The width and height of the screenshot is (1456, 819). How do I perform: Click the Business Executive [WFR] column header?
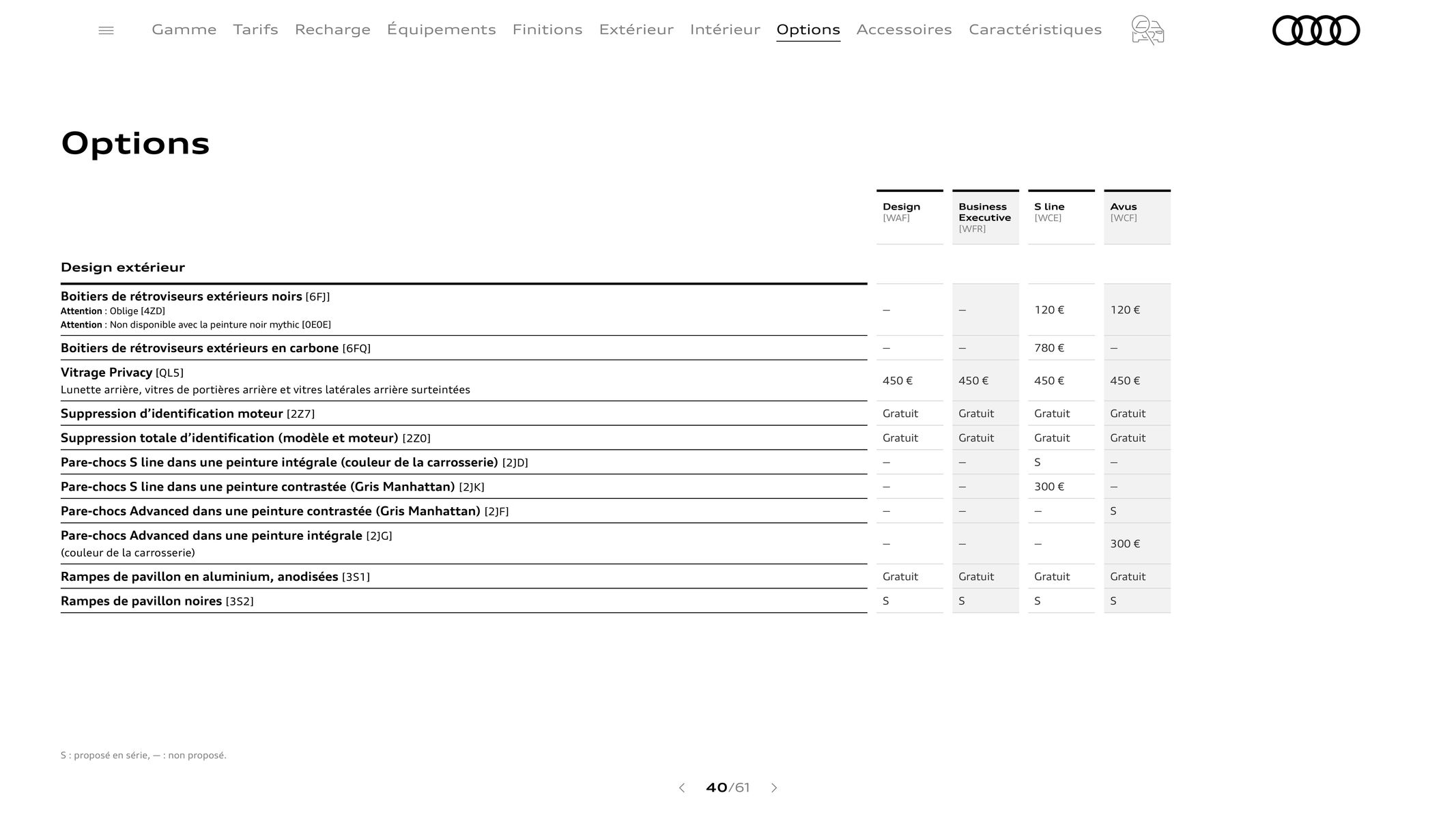coord(986,217)
